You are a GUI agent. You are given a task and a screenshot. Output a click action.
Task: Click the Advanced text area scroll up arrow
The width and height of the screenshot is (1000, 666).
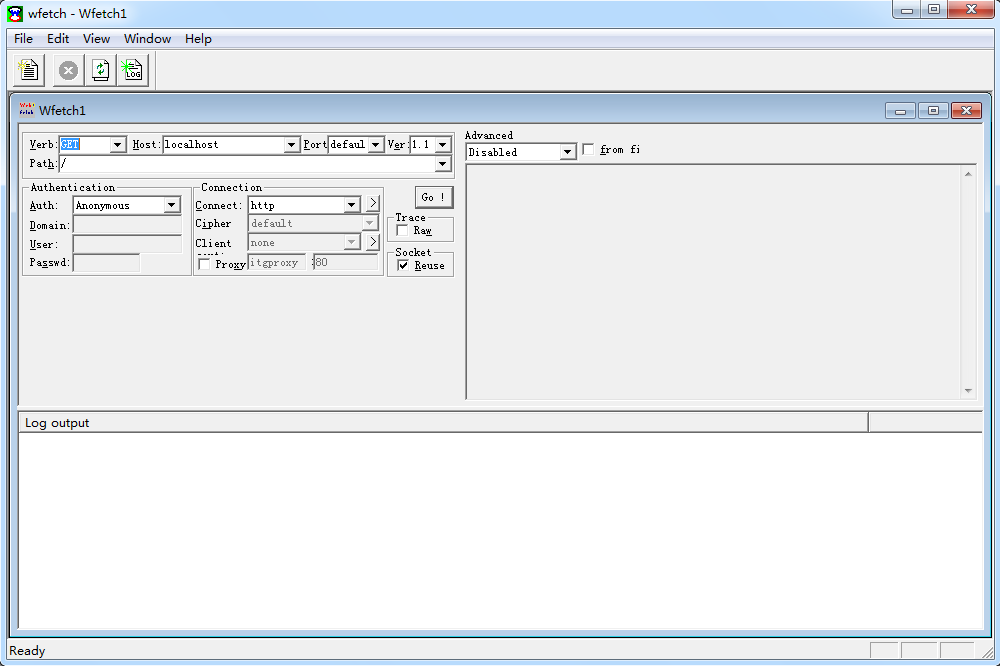(968, 174)
